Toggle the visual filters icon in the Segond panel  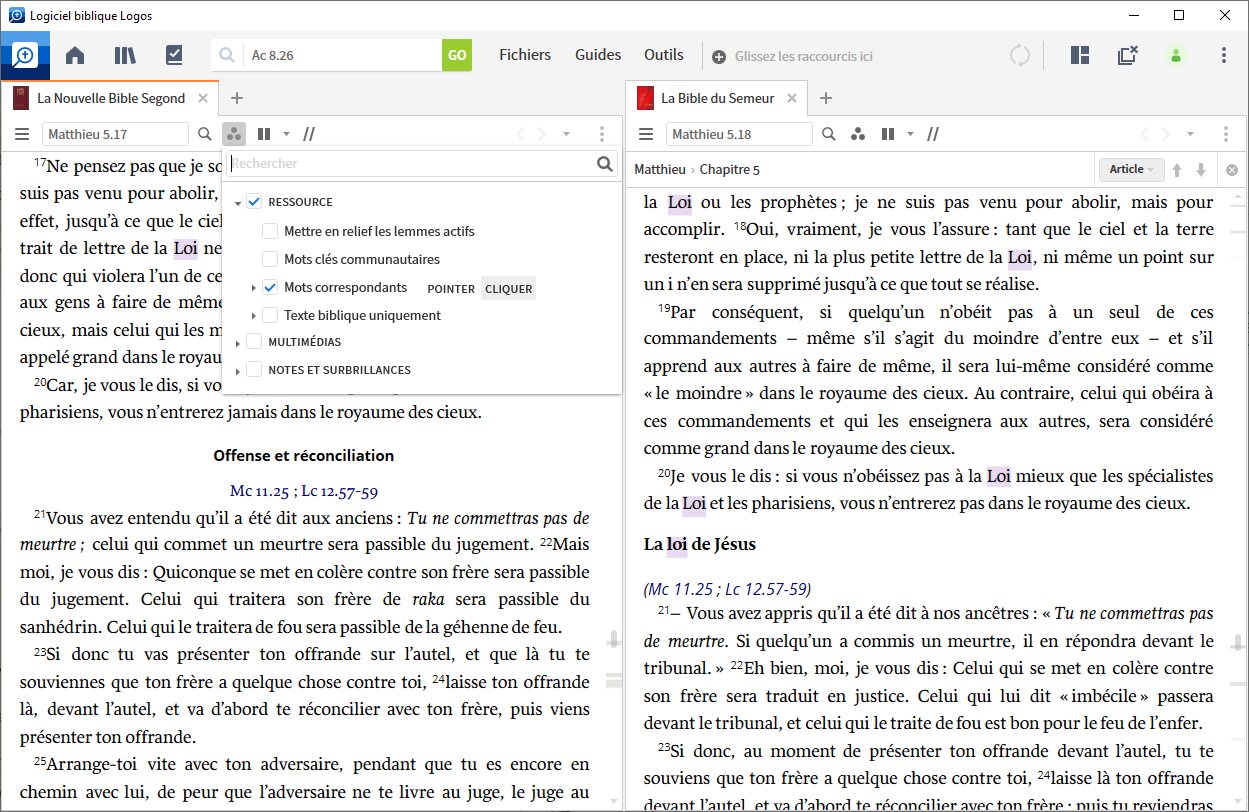click(233, 134)
